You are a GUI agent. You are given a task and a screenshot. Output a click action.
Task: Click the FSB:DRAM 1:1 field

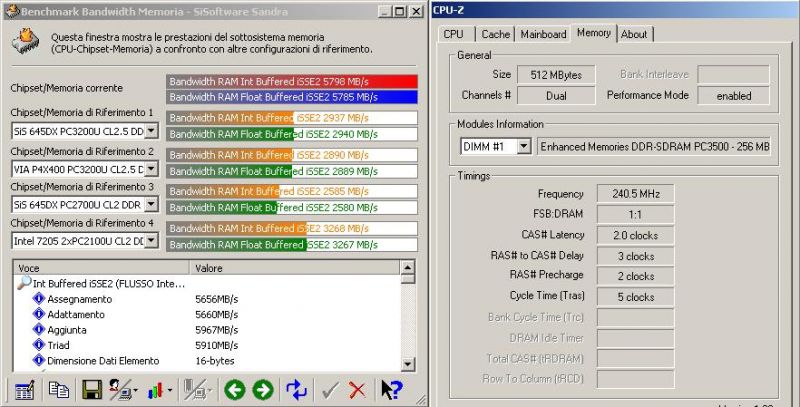coord(635,215)
